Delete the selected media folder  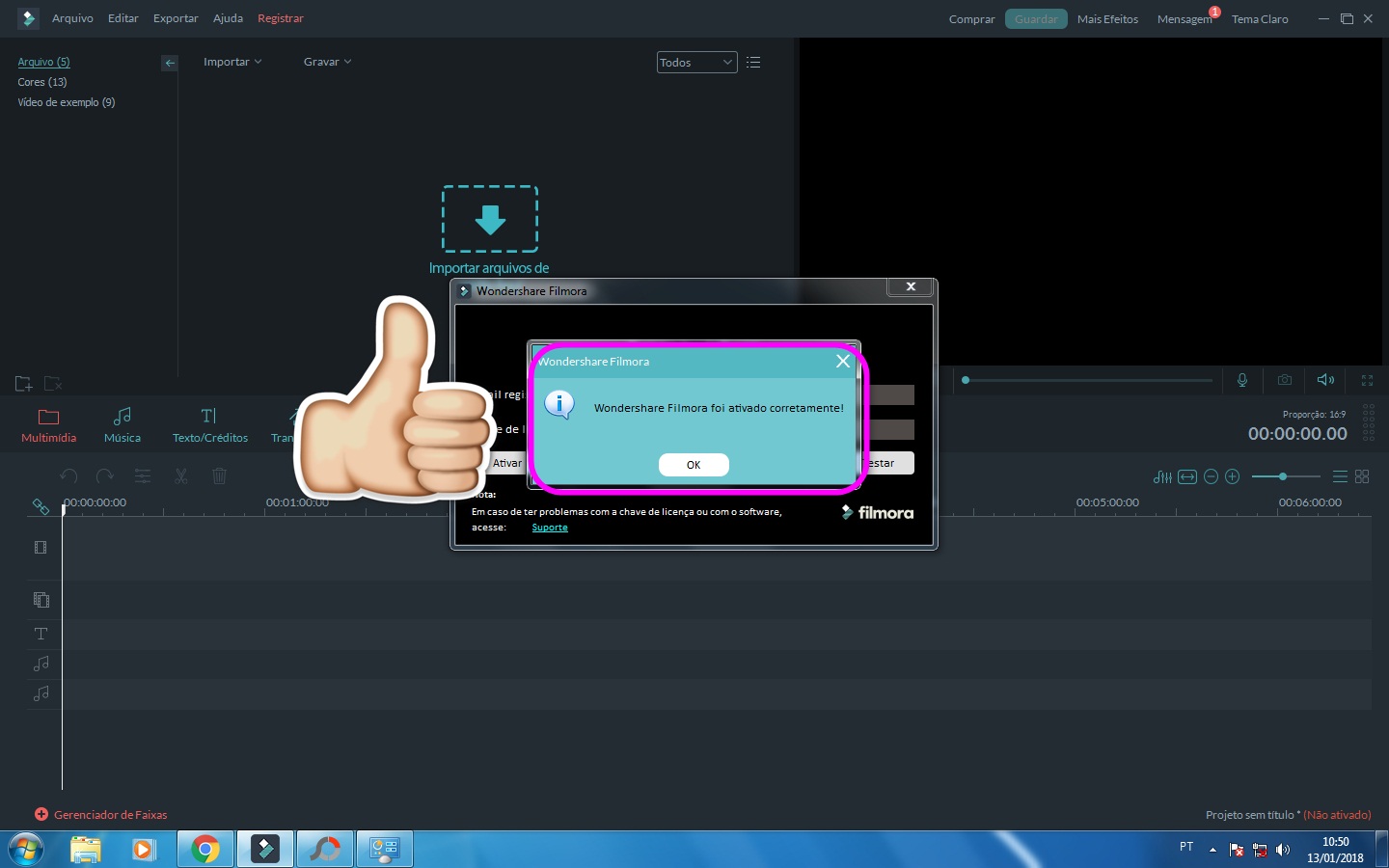(x=53, y=384)
